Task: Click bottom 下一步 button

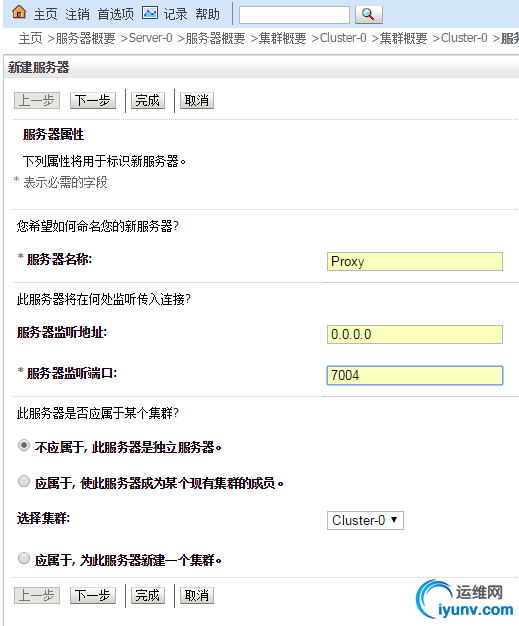Action: [93, 595]
